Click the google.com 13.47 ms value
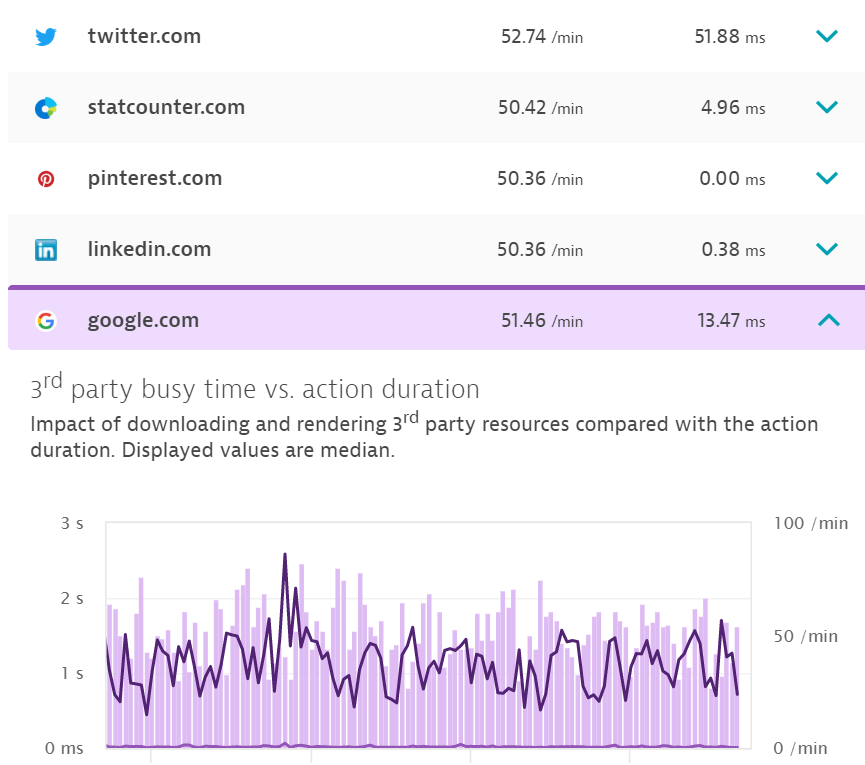865x765 pixels. [731, 321]
